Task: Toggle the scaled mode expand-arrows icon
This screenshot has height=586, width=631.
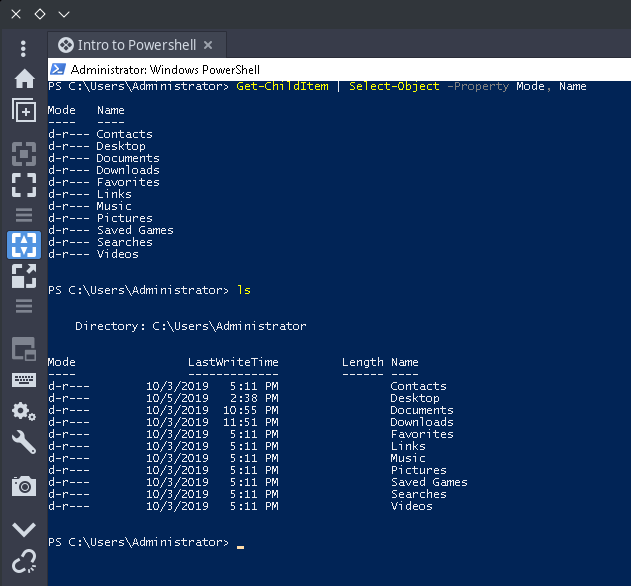Action: coord(24,276)
